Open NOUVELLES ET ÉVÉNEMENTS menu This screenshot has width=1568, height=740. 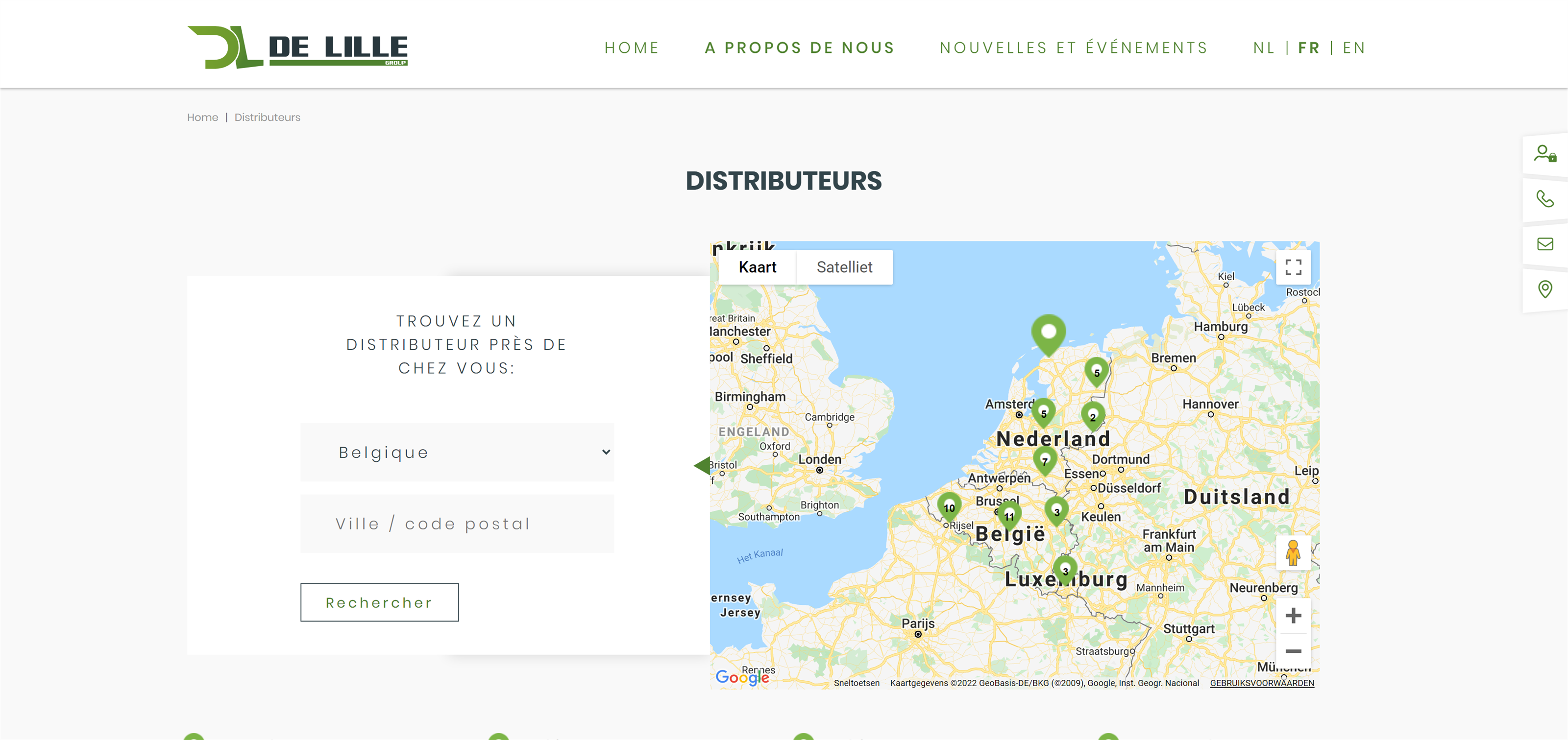(x=1073, y=48)
